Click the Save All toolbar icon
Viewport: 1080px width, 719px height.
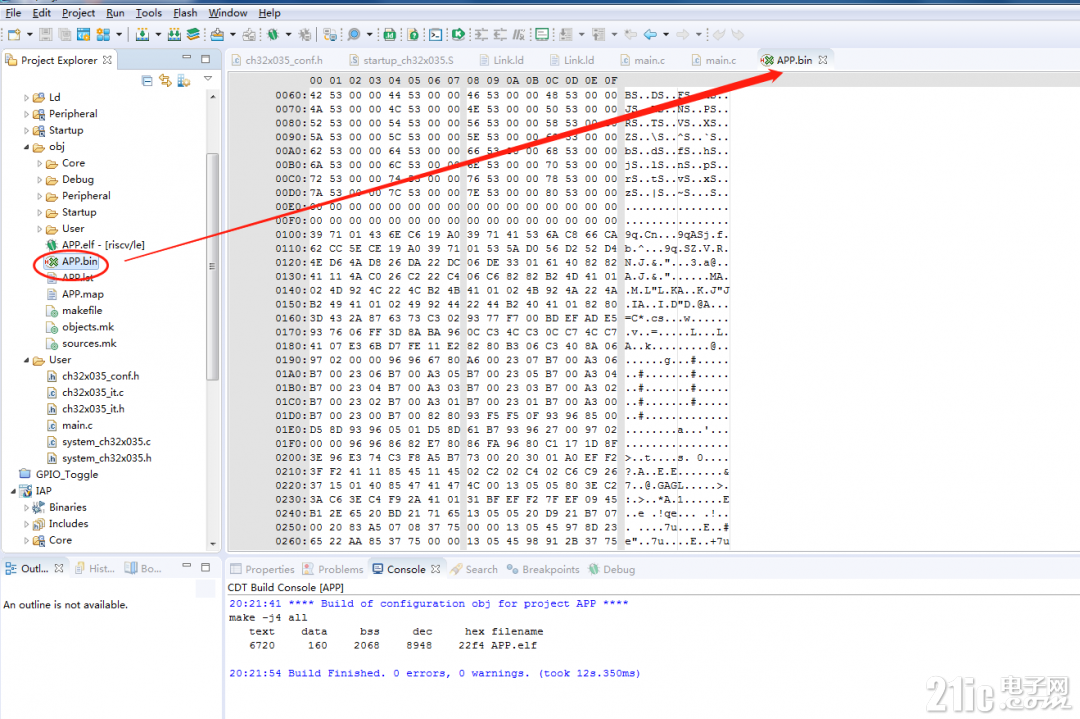[x=65, y=34]
